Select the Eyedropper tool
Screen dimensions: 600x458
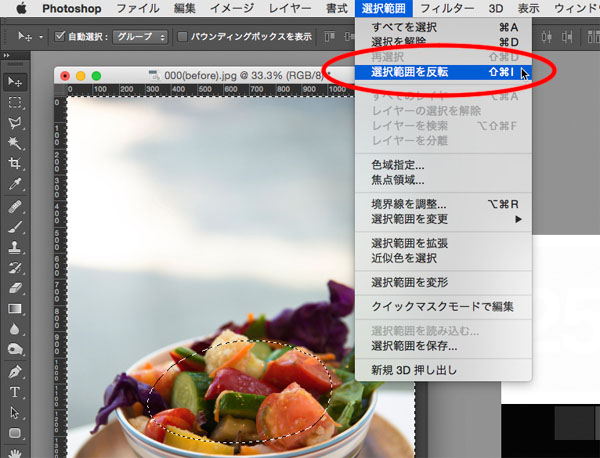click(15, 184)
